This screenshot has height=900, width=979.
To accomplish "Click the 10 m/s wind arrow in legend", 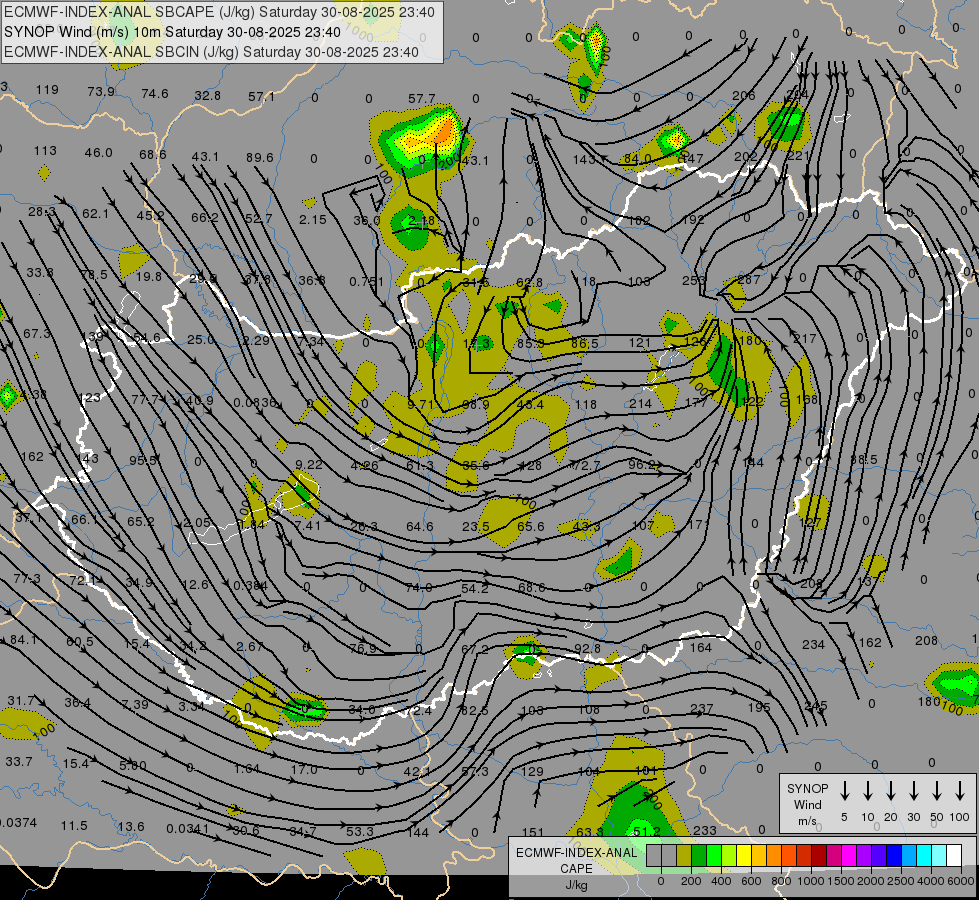I will point(868,791).
